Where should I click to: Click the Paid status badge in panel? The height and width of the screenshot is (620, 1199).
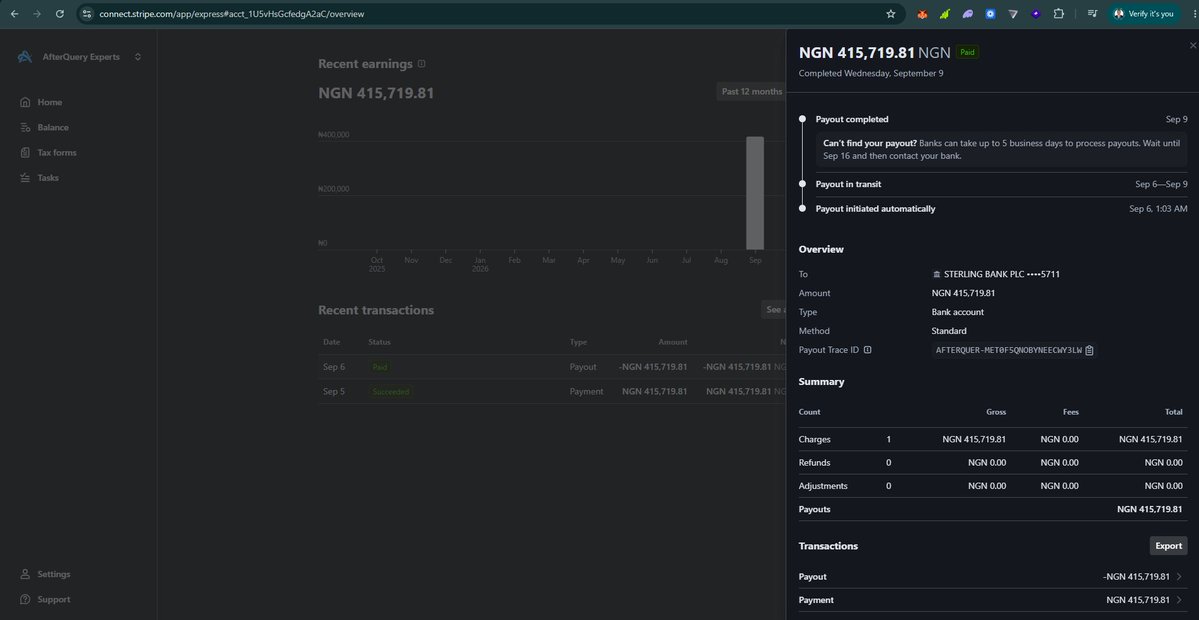(967, 52)
